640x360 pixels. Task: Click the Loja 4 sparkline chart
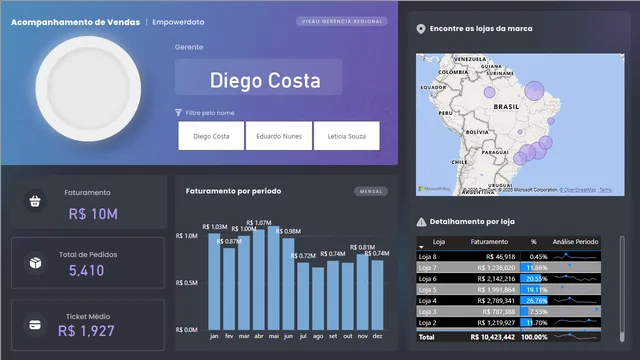click(x=576, y=301)
